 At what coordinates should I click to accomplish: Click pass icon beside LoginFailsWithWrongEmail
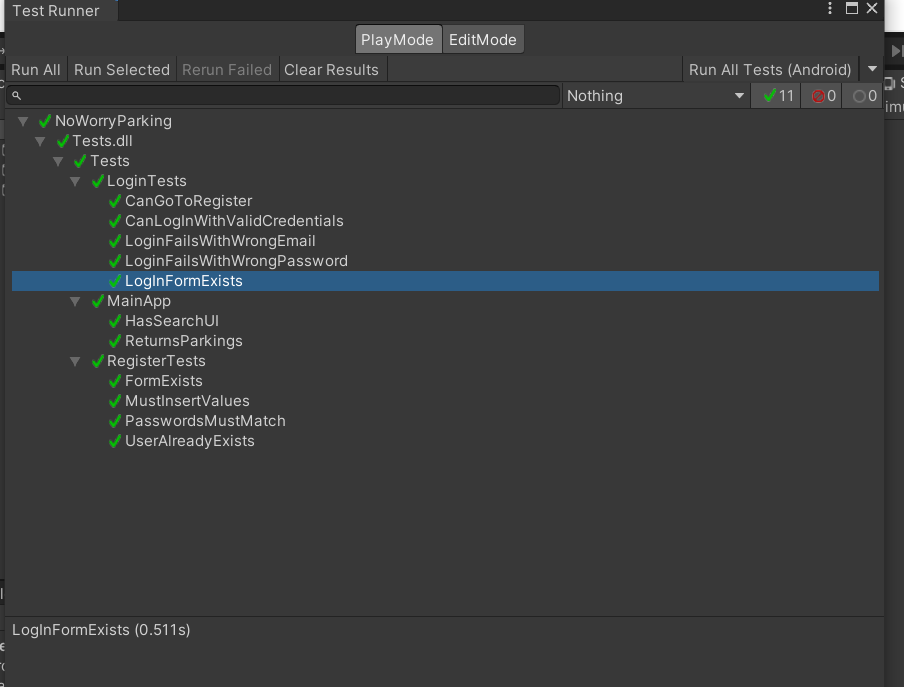point(115,241)
